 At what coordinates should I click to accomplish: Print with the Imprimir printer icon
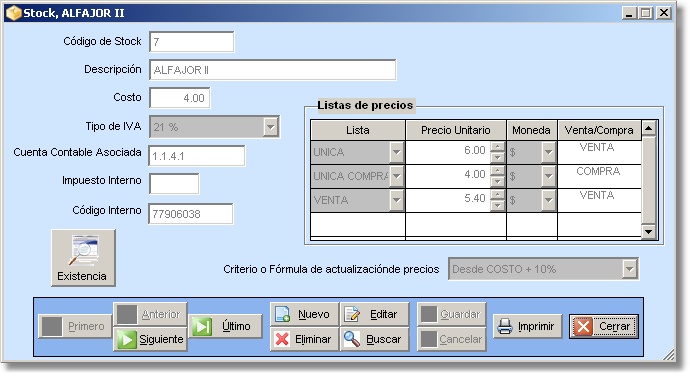527,326
